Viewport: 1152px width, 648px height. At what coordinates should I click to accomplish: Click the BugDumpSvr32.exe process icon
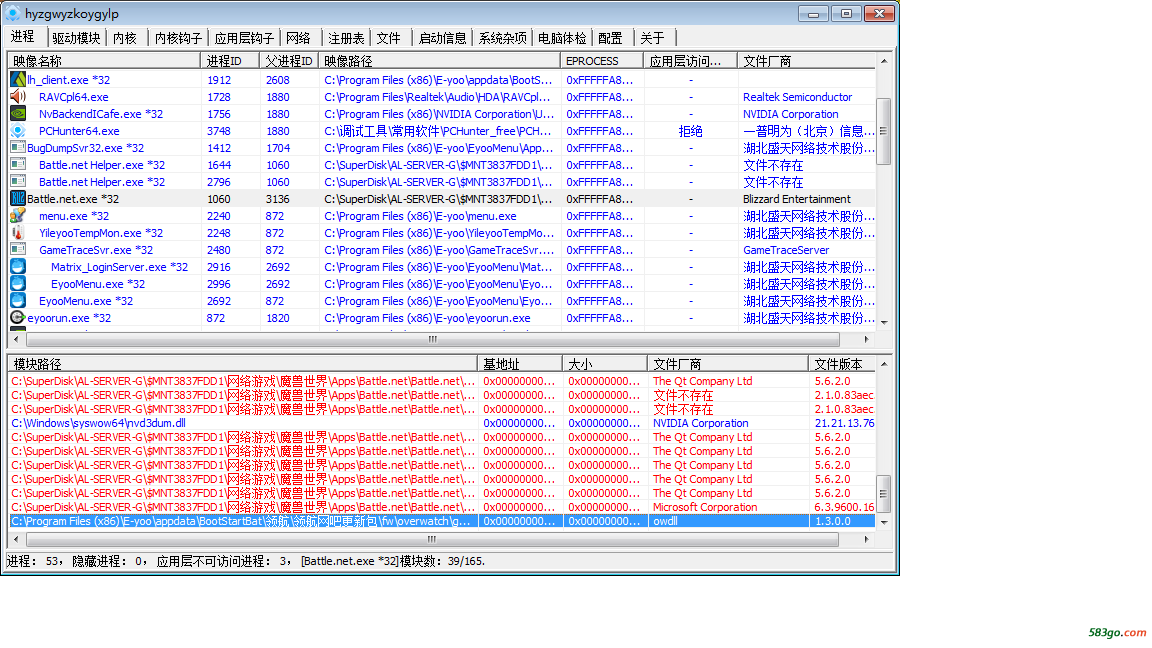(x=18, y=147)
